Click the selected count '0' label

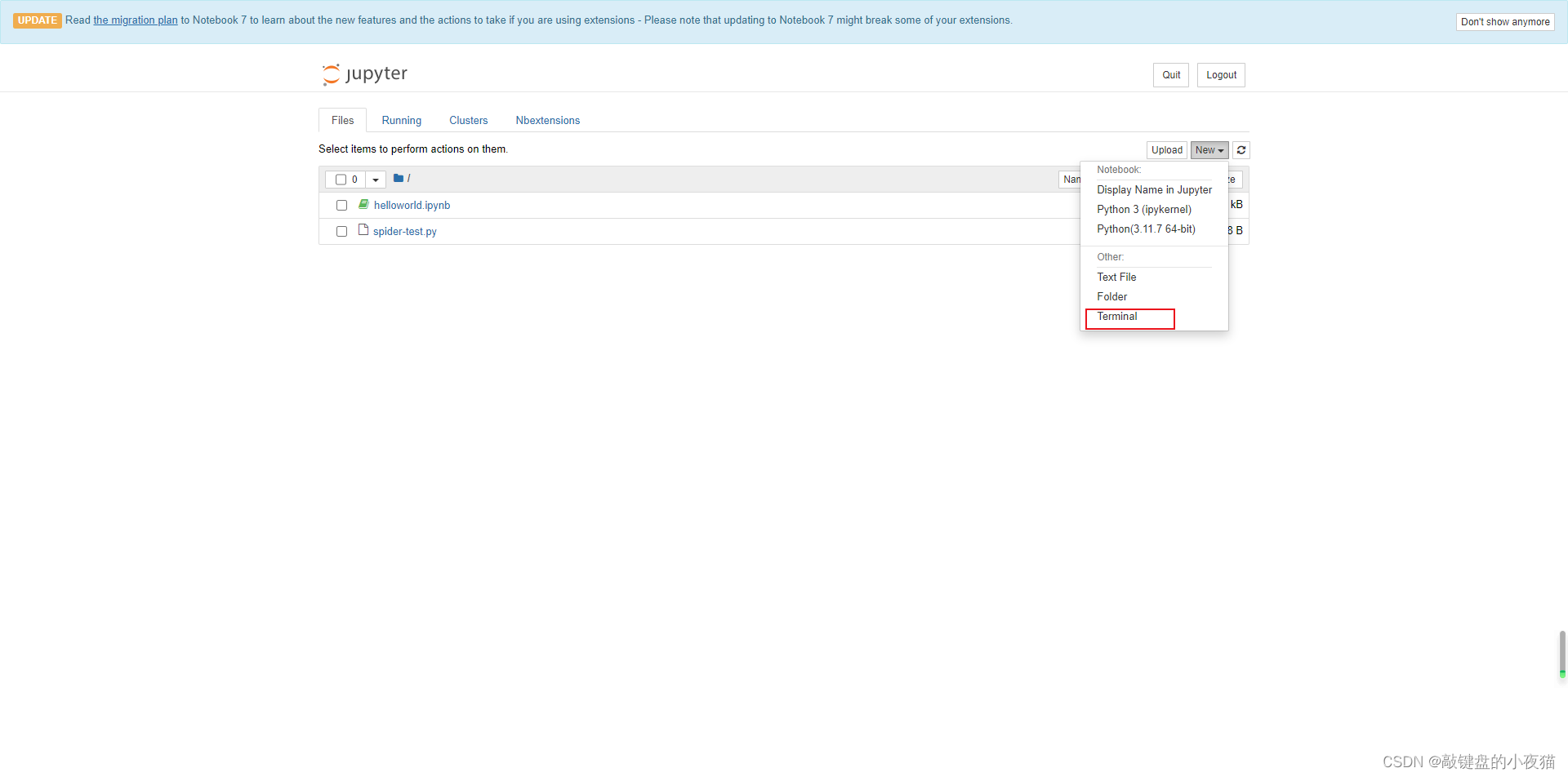[354, 180]
